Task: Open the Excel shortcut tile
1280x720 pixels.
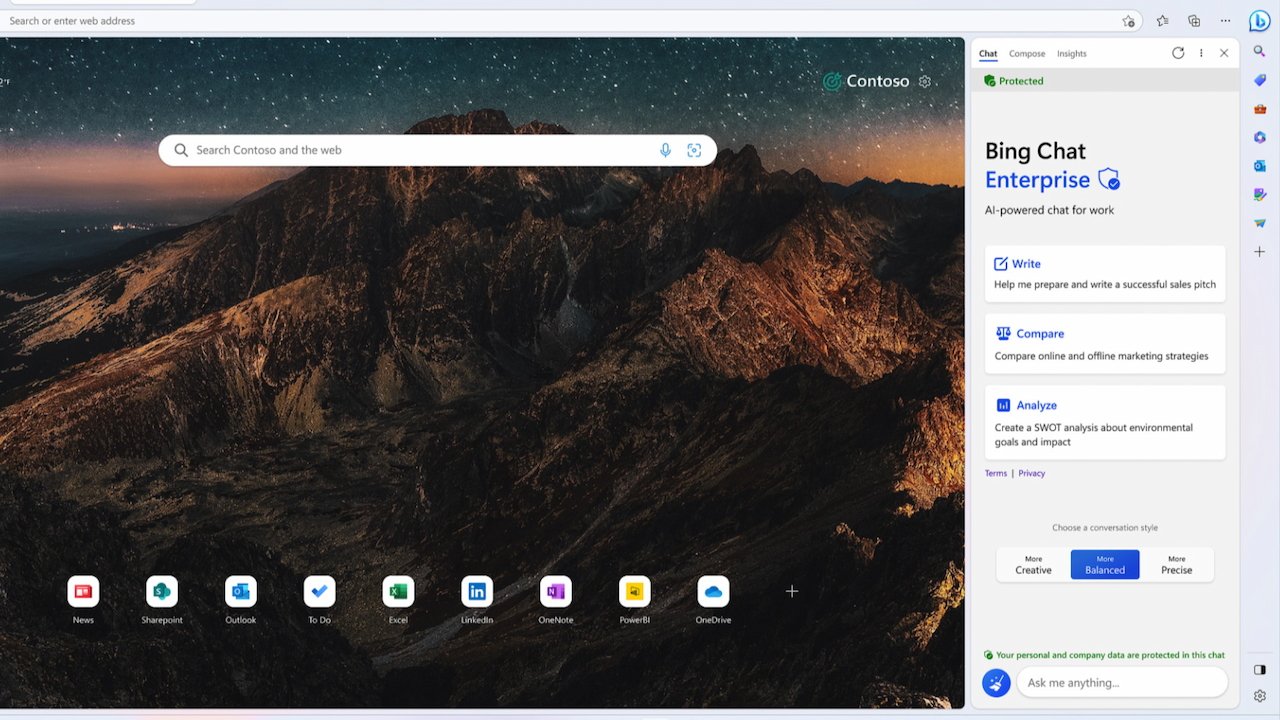Action: coord(398,592)
